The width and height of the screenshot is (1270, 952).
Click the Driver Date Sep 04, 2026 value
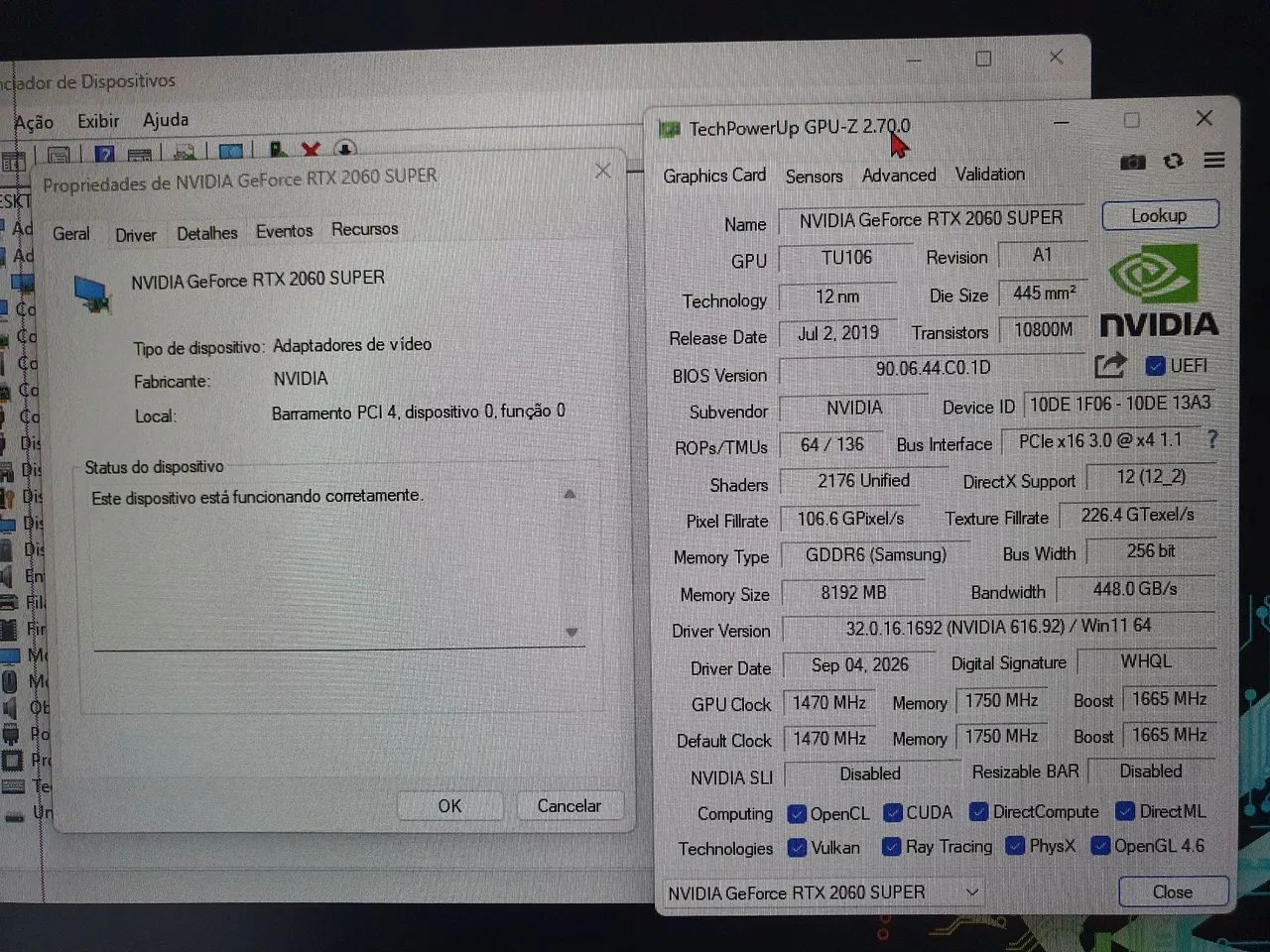pyautogui.click(x=859, y=665)
